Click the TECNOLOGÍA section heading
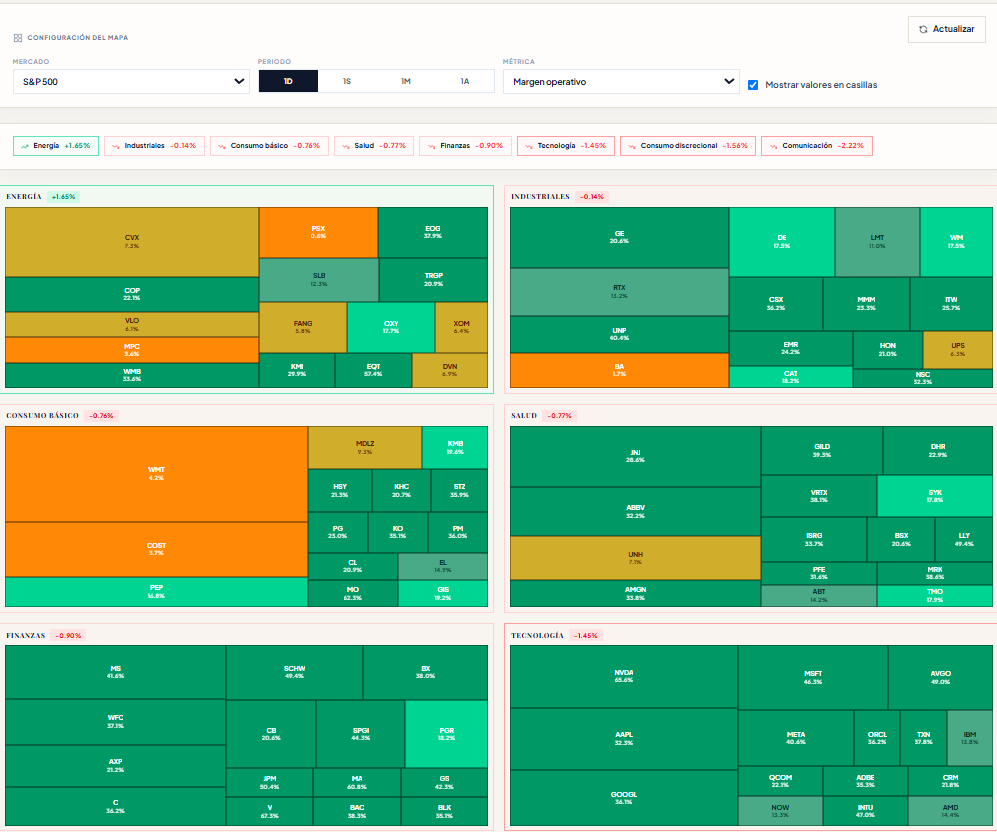The height and width of the screenshot is (832, 997). tap(537, 636)
